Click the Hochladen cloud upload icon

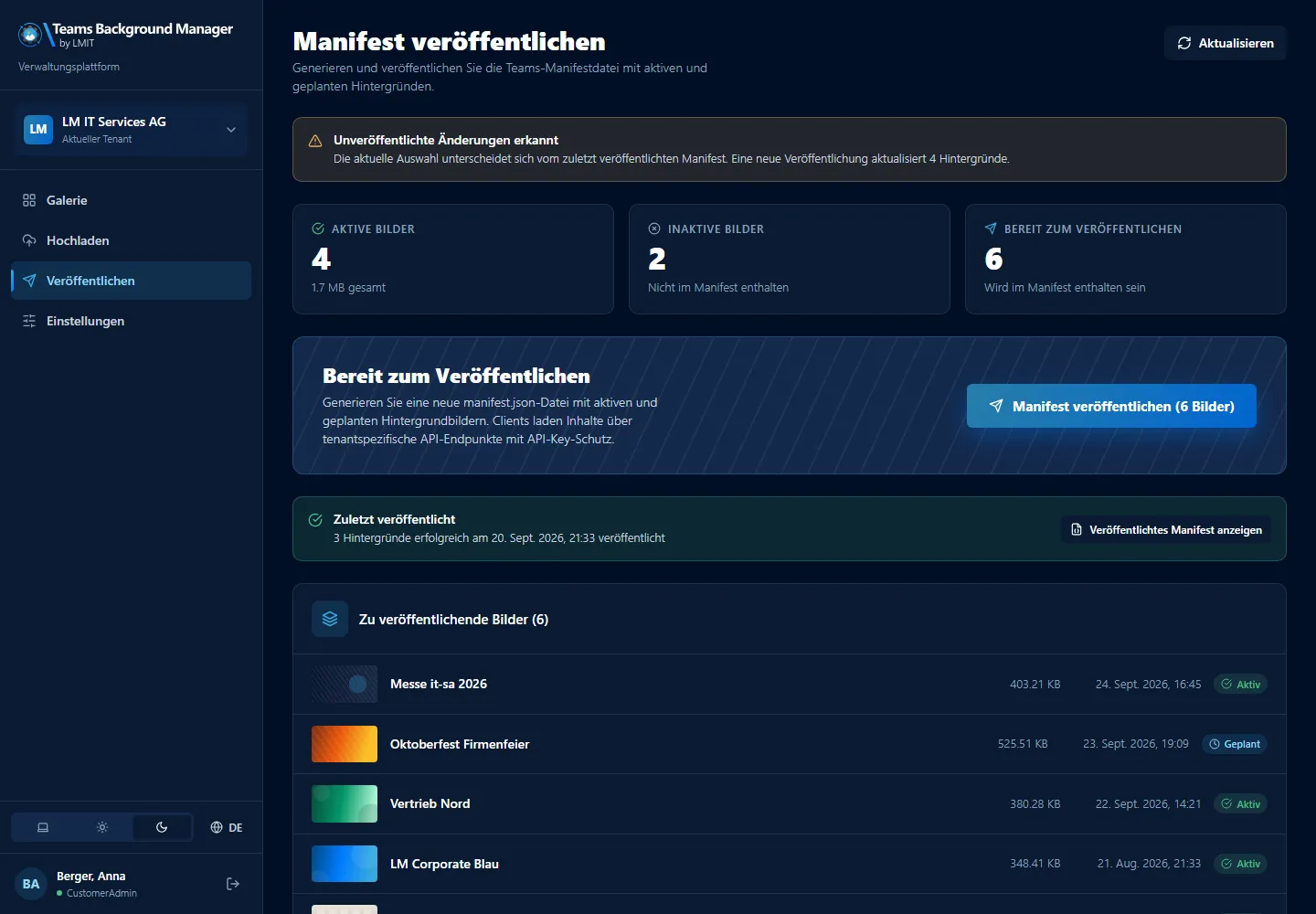pos(29,240)
